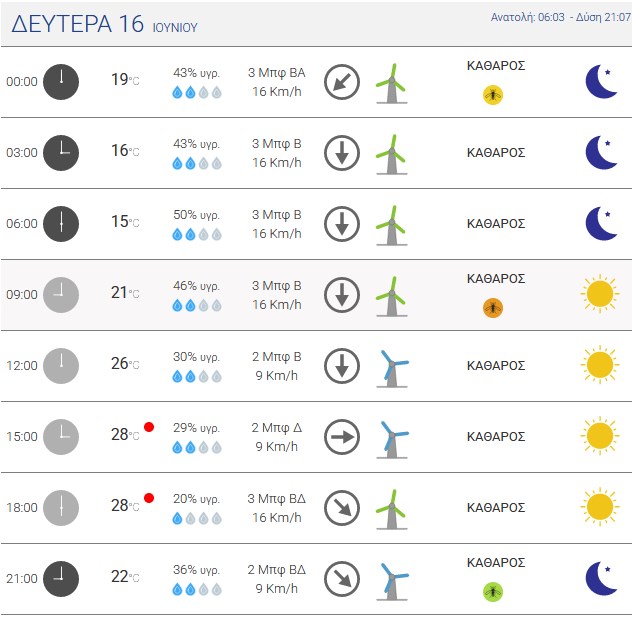The width and height of the screenshot is (632, 617).
Task: Click the red dot beside 28°C at 15:00
Action: (x=149, y=427)
